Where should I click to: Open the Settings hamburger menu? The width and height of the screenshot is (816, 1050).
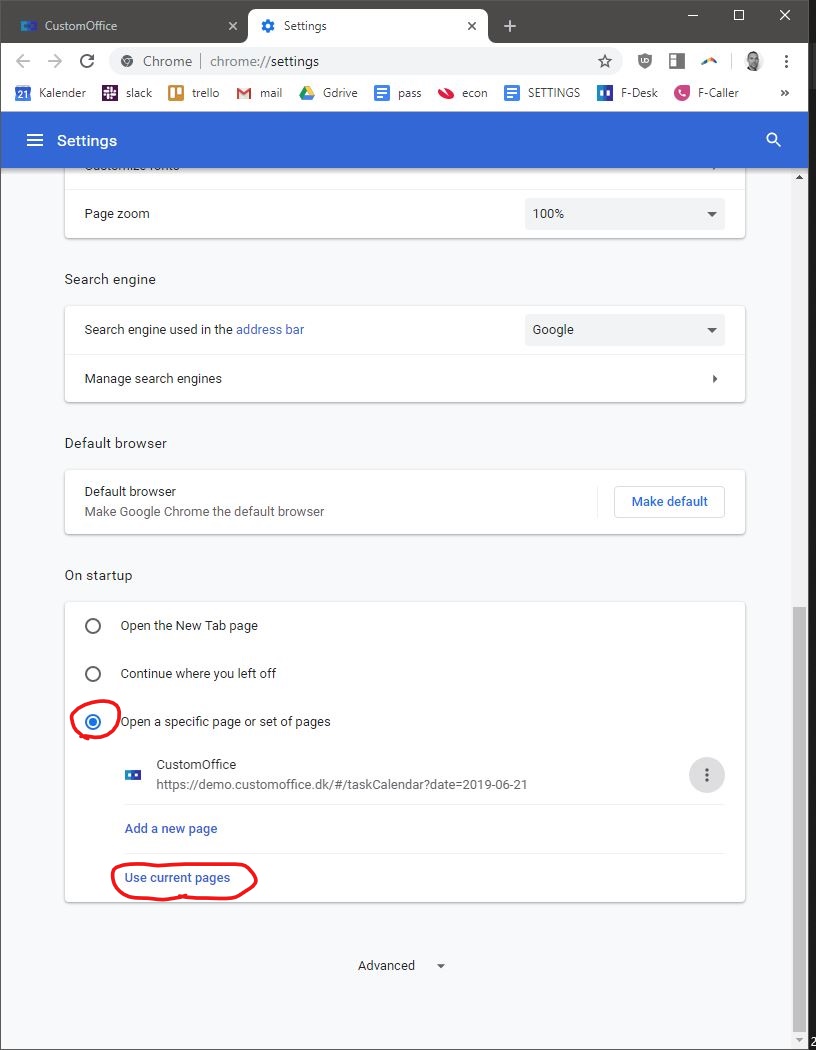[x=35, y=140]
